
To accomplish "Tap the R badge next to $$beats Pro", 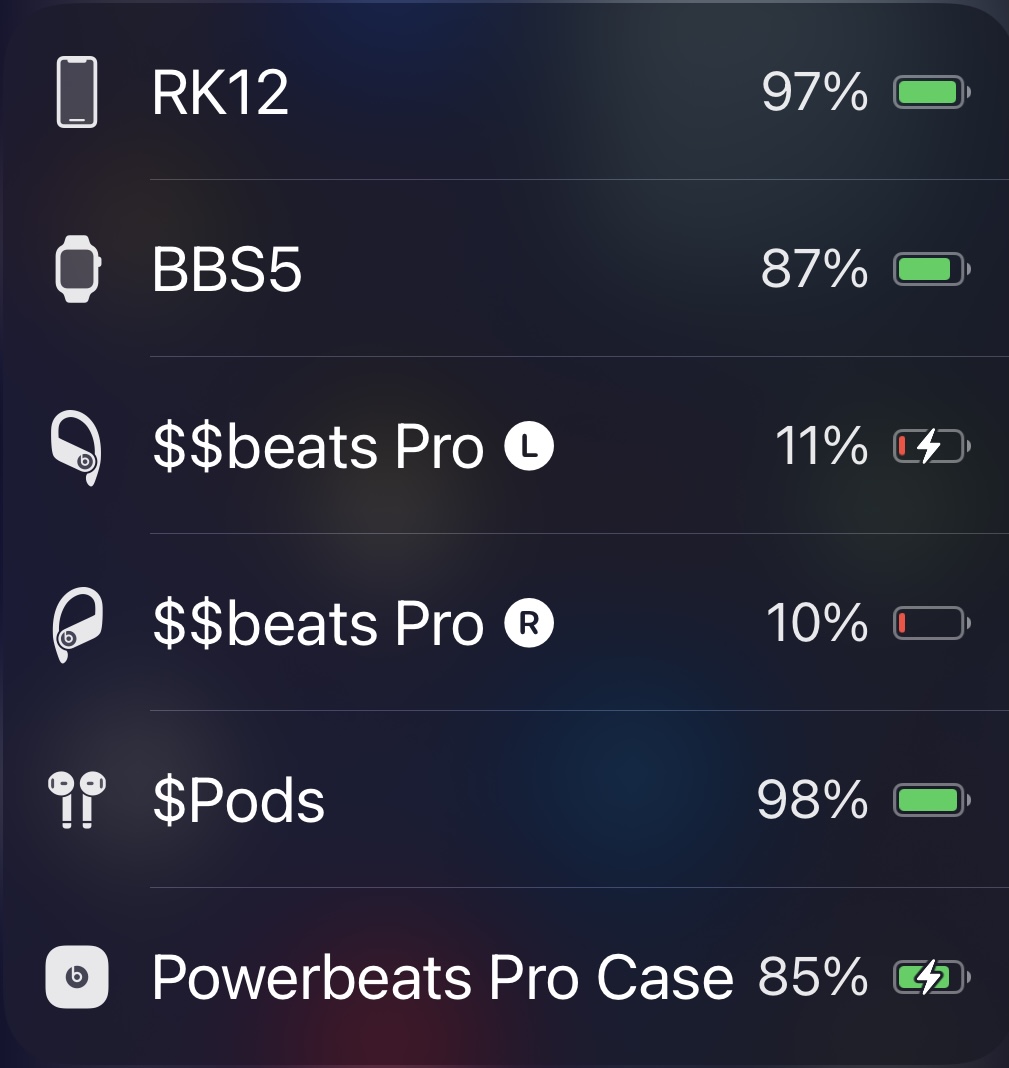I will tap(529, 623).
